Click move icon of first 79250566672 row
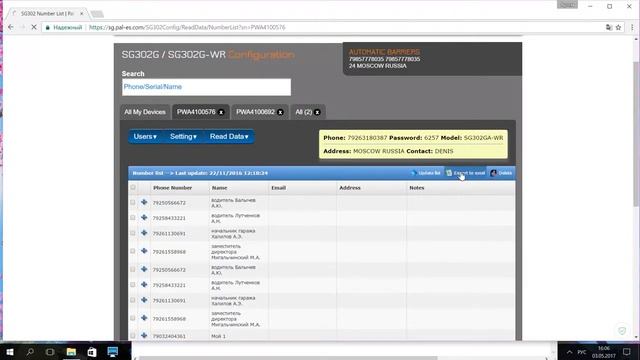640x360 pixels. pyautogui.click(x=144, y=202)
